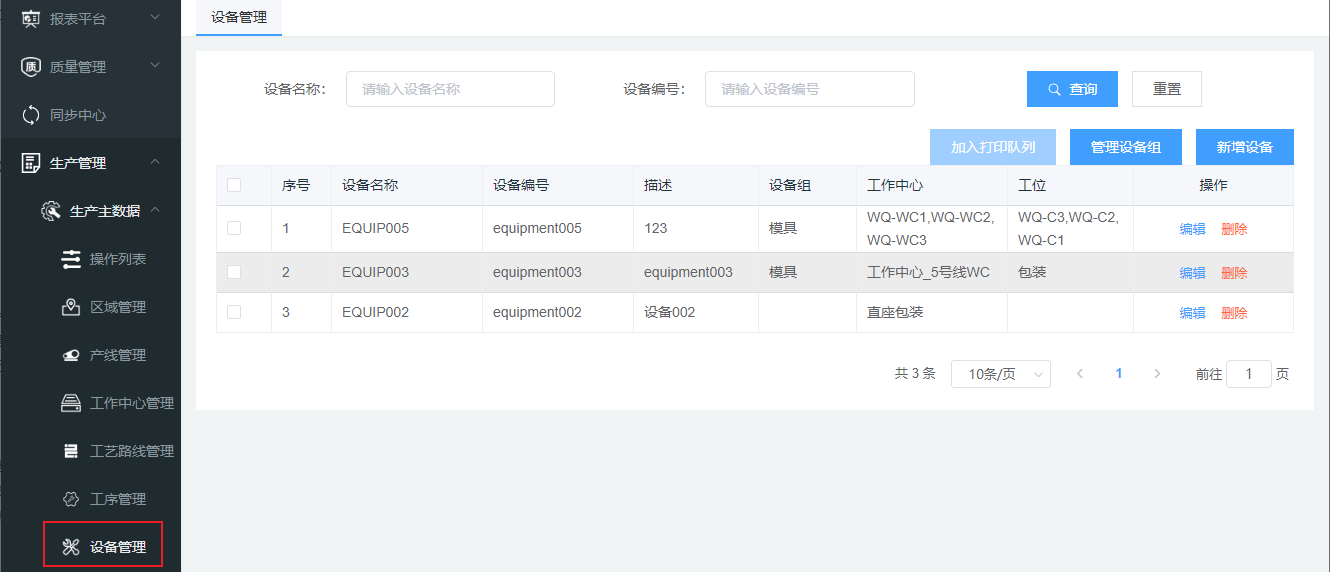Click the 工艺路线管理 sidebar icon
Screen dimensions: 1330x572
coord(71,451)
